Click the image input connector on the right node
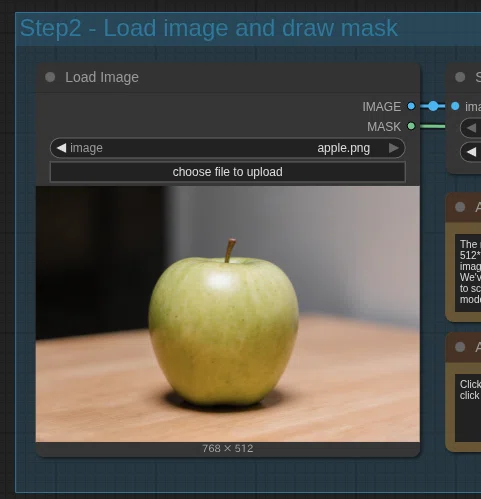 pyautogui.click(x=455, y=106)
